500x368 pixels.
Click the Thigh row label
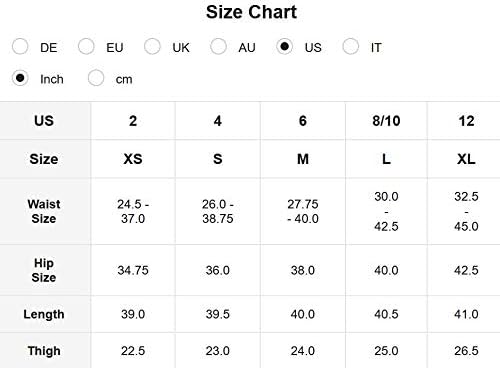44,351
